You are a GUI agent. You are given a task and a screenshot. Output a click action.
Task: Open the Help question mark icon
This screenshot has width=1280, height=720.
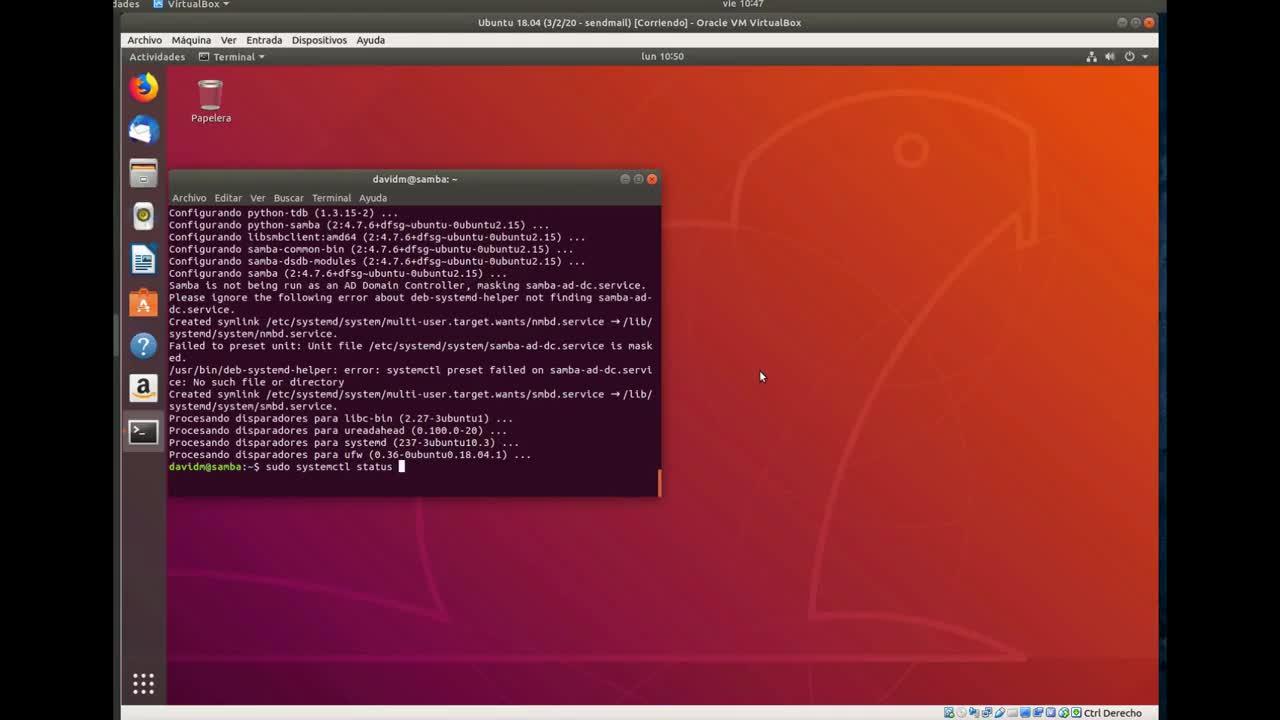point(143,346)
